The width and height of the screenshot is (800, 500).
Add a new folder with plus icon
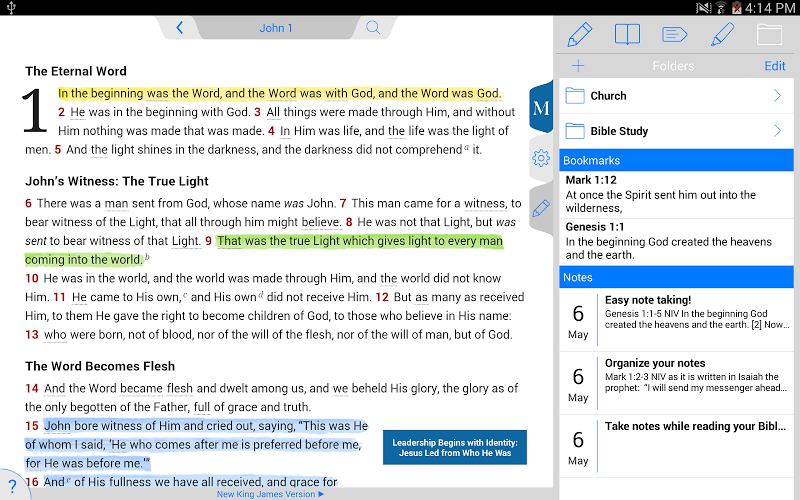[578, 66]
